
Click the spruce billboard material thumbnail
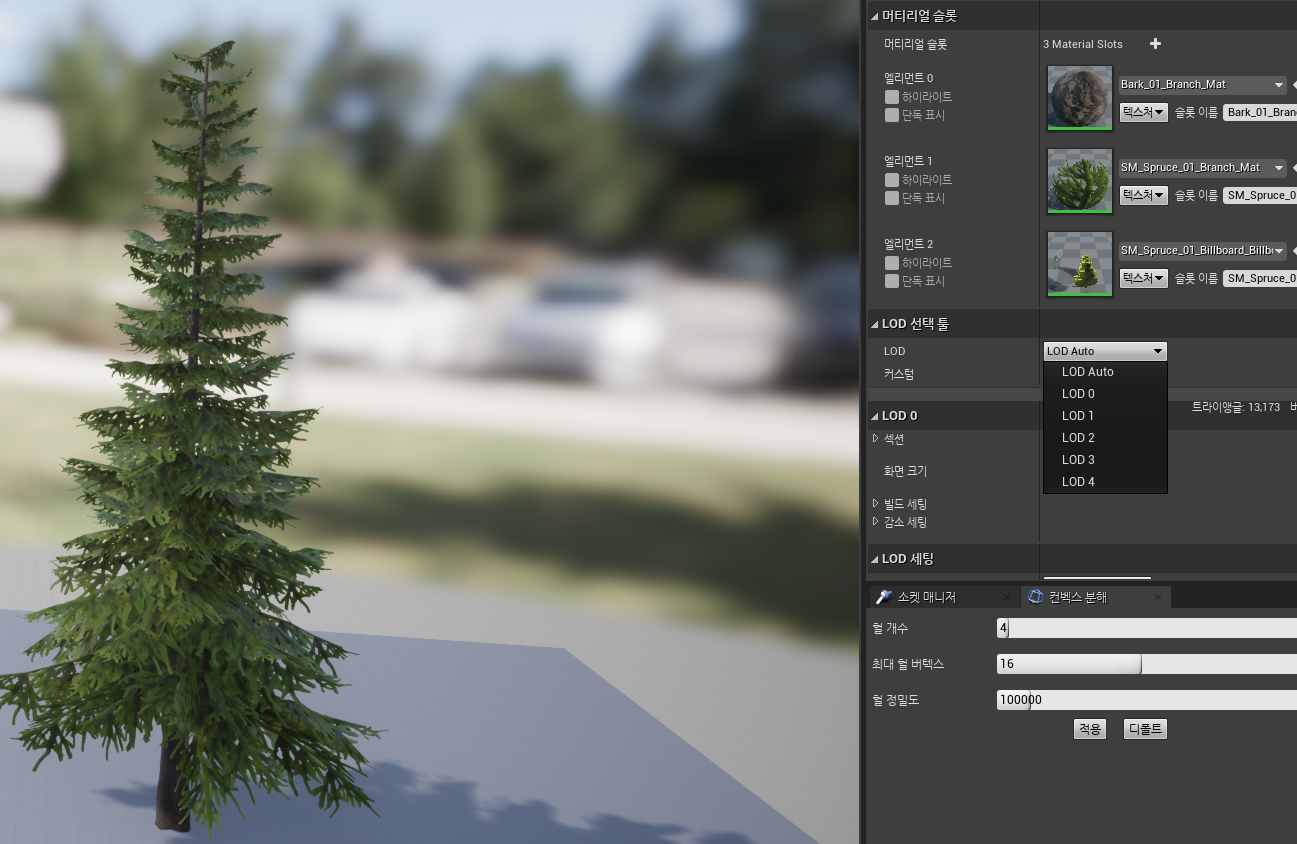[1080, 264]
